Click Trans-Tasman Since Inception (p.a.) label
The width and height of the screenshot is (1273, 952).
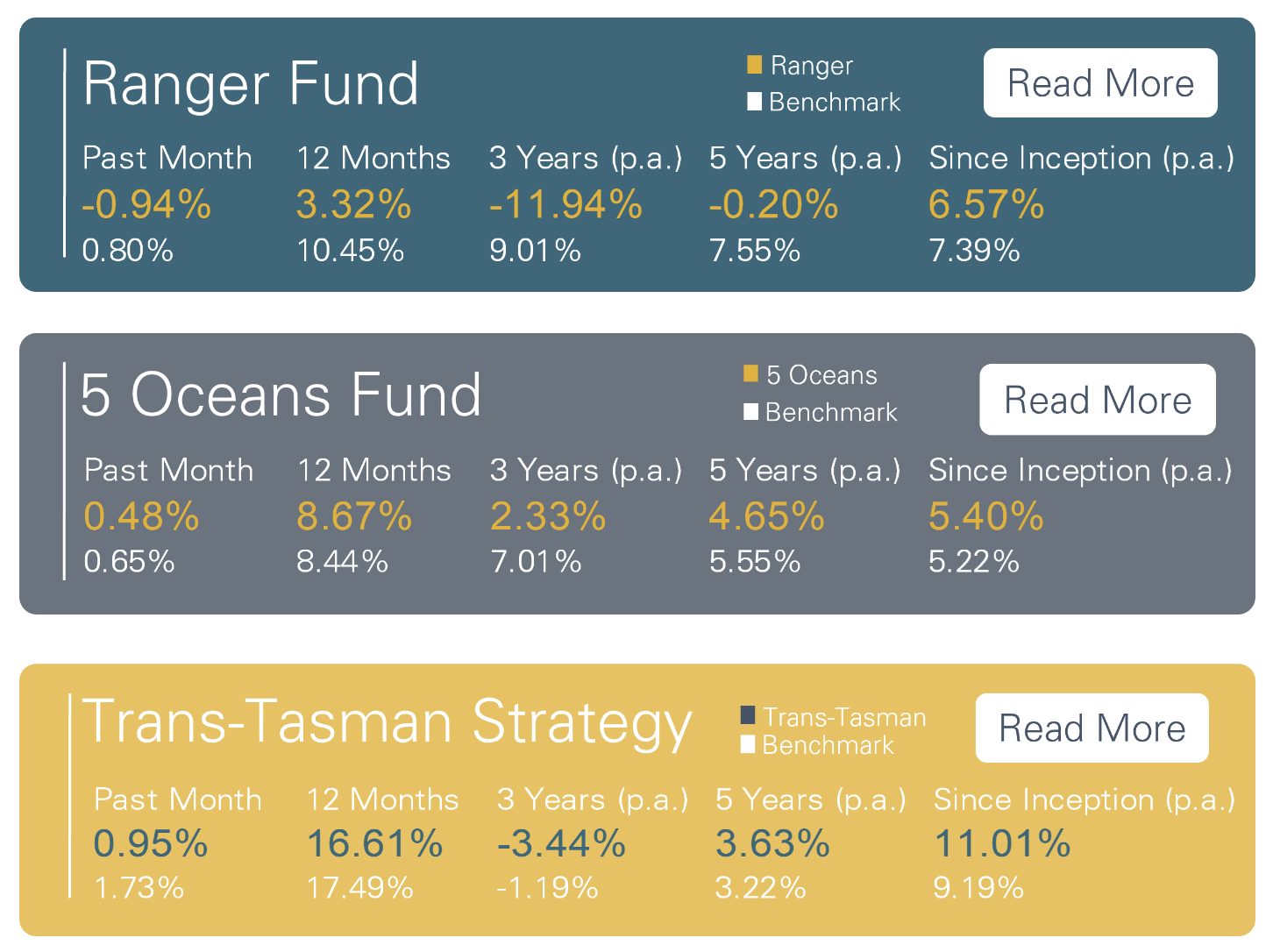(x=1084, y=799)
